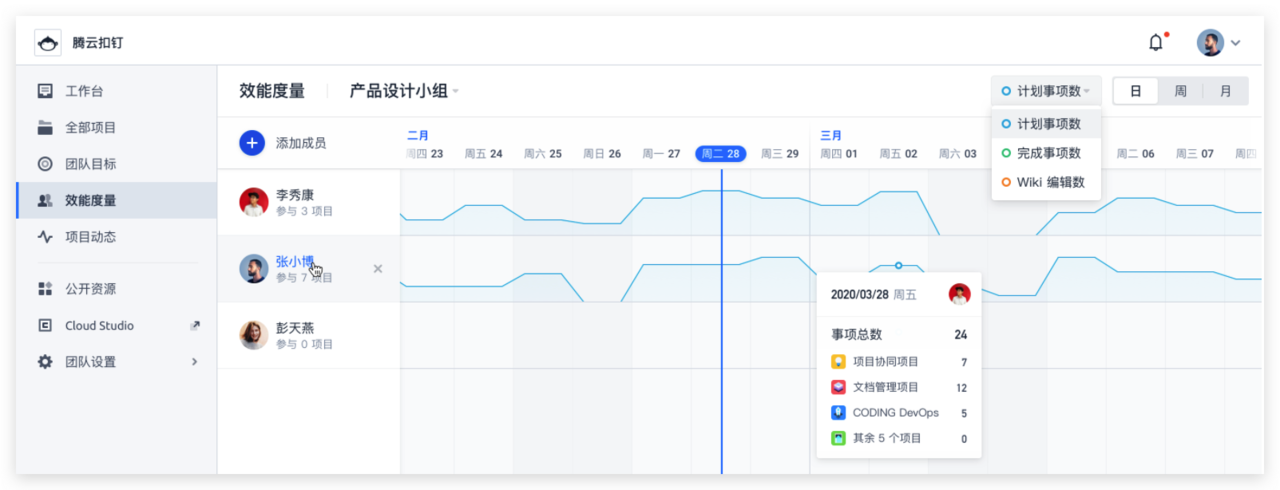The height and width of the screenshot is (490, 1280).
Task: Click Cloud Studio external link arrow
Action: click(x=195, y=325)
